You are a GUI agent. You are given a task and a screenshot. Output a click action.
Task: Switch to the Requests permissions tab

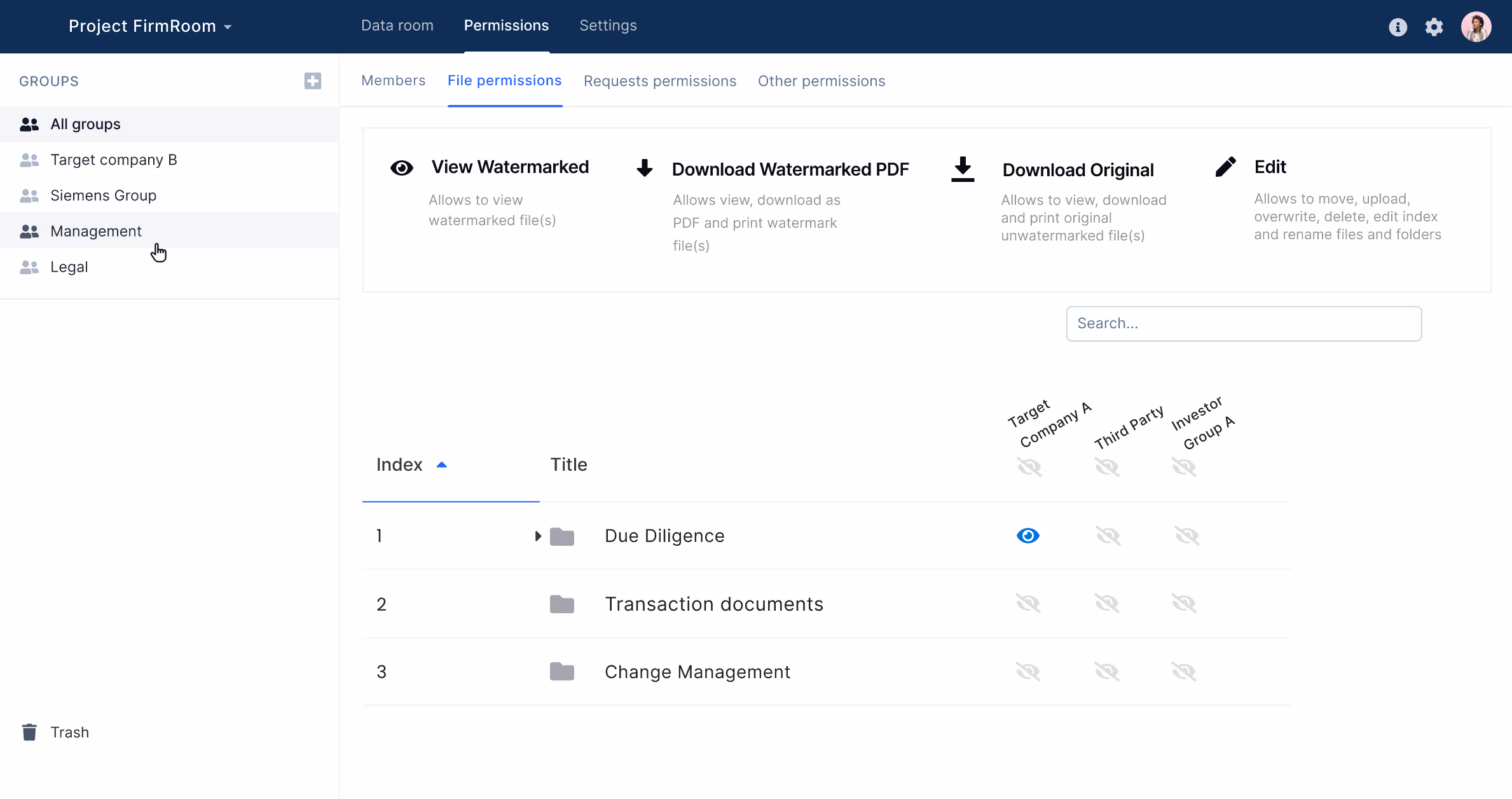click(x=659, y=81)
